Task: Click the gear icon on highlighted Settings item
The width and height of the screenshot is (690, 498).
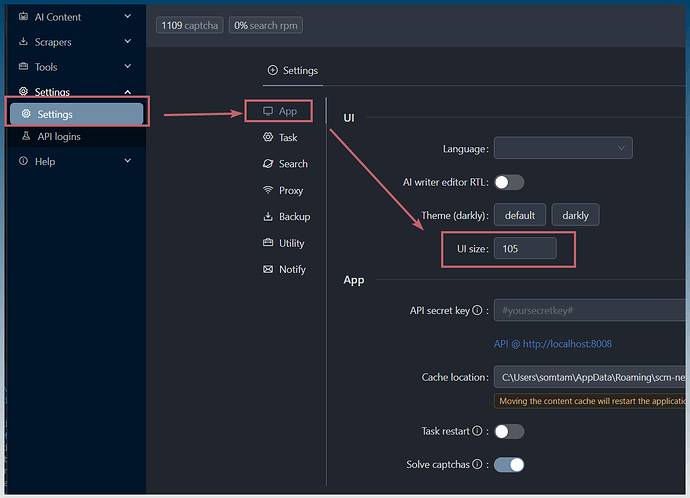Action: tap(26, 114)
